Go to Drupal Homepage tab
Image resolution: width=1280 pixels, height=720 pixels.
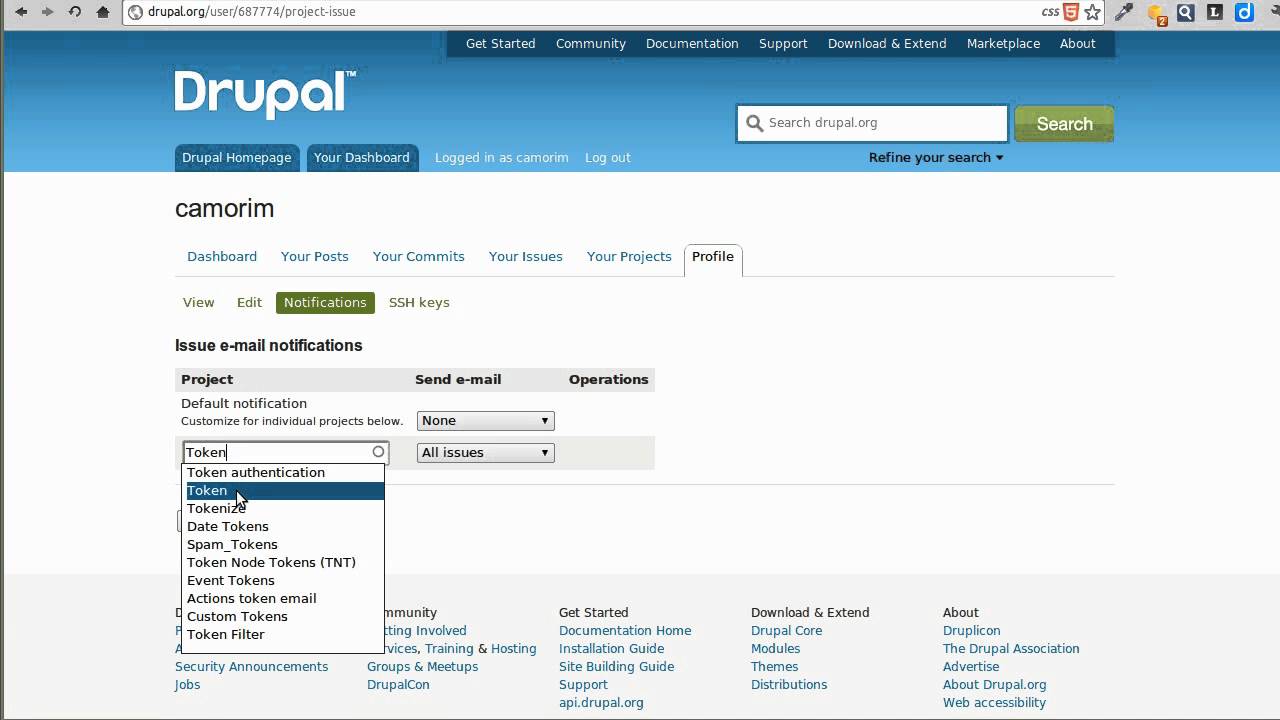(237, 158)
